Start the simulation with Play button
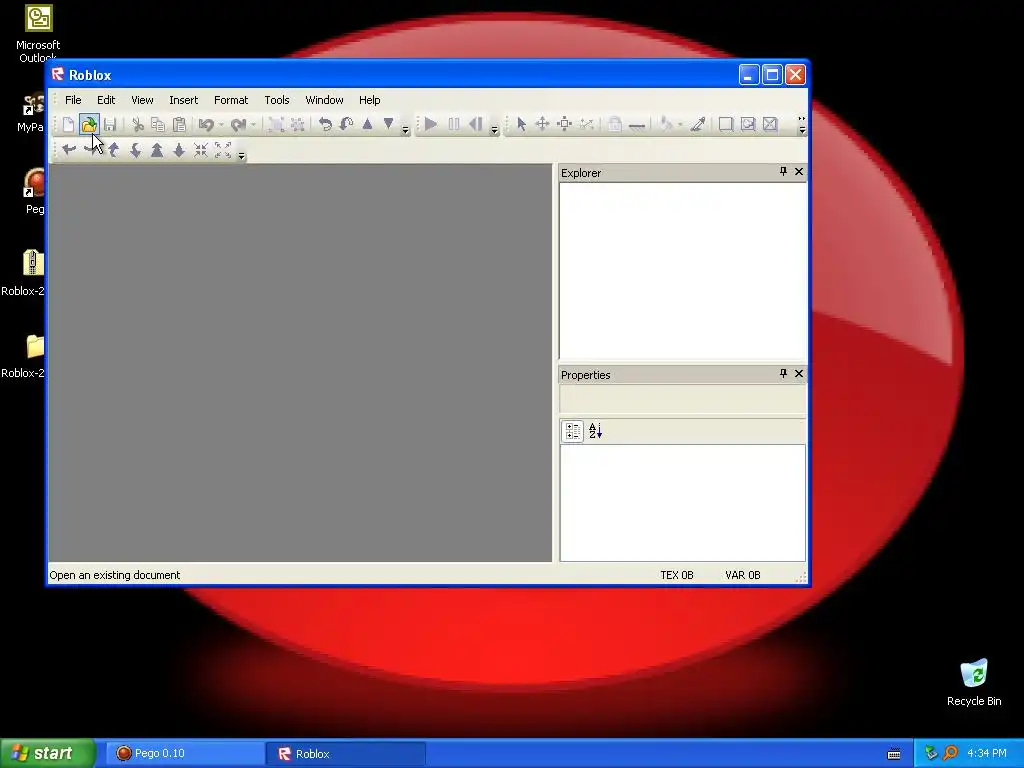1024x768 pixels. (430, 124)
